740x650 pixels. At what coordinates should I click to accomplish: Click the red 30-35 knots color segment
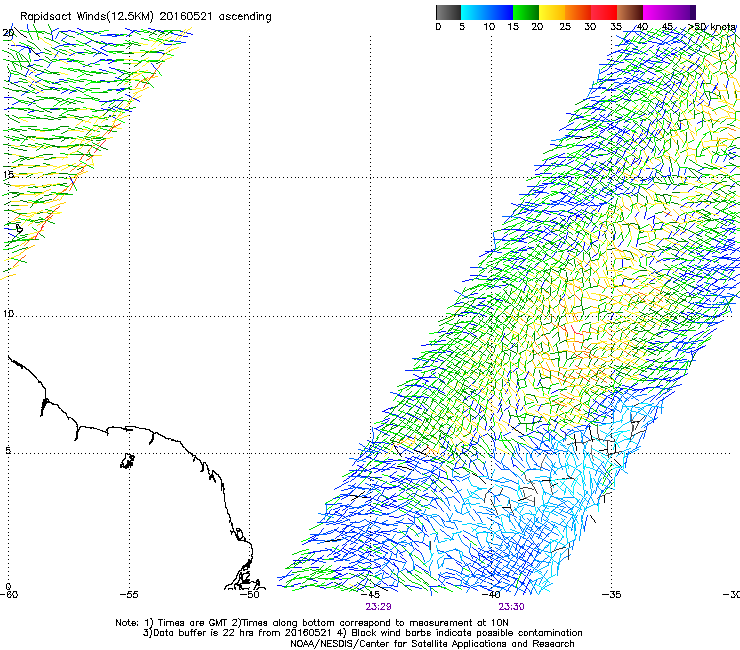(604, 12)
